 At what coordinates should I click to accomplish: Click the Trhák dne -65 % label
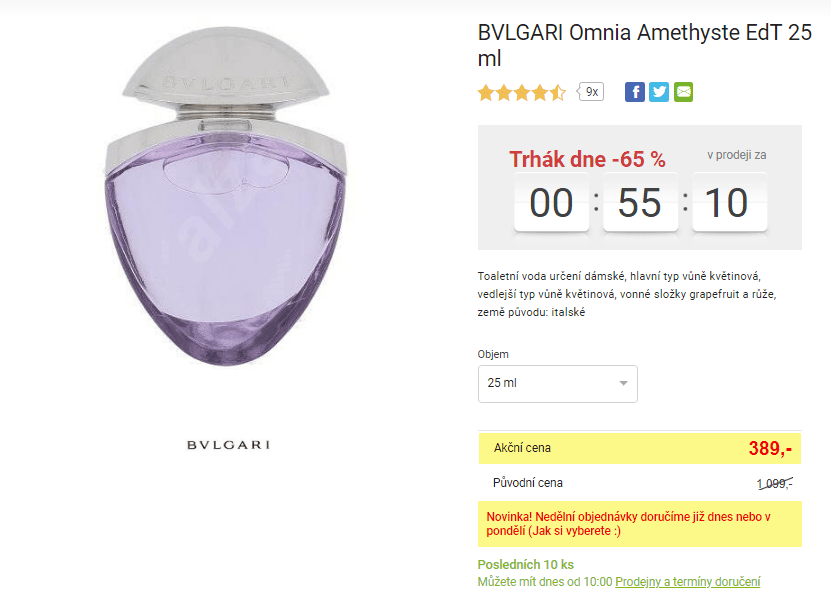(x=589, y=159)
